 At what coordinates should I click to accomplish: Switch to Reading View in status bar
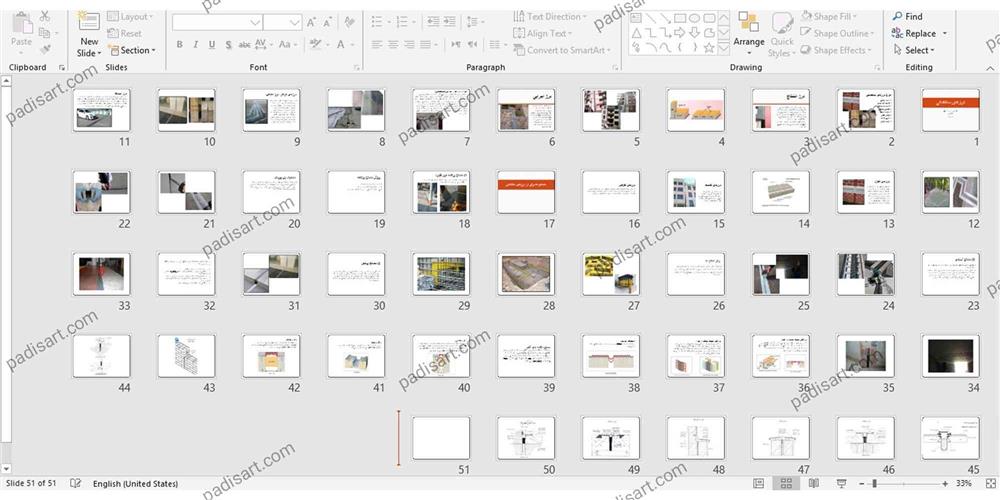(812, 484)
